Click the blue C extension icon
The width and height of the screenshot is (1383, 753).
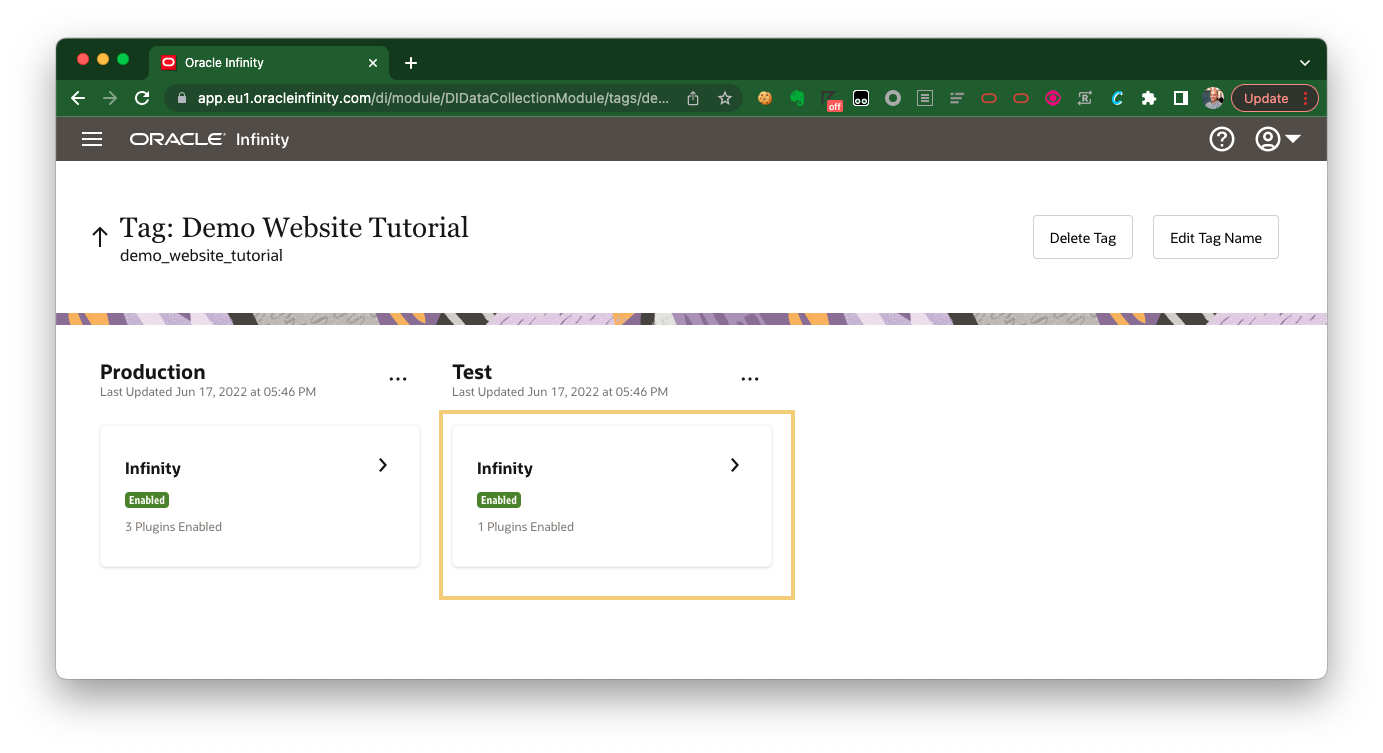[1117, 98]
